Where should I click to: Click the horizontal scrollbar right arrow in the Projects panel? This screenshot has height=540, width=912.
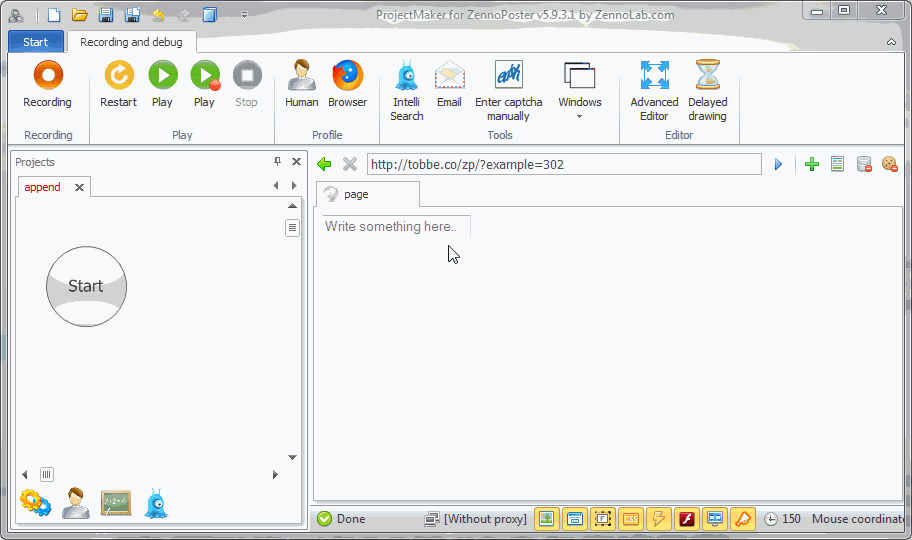[x=276, y=475]
